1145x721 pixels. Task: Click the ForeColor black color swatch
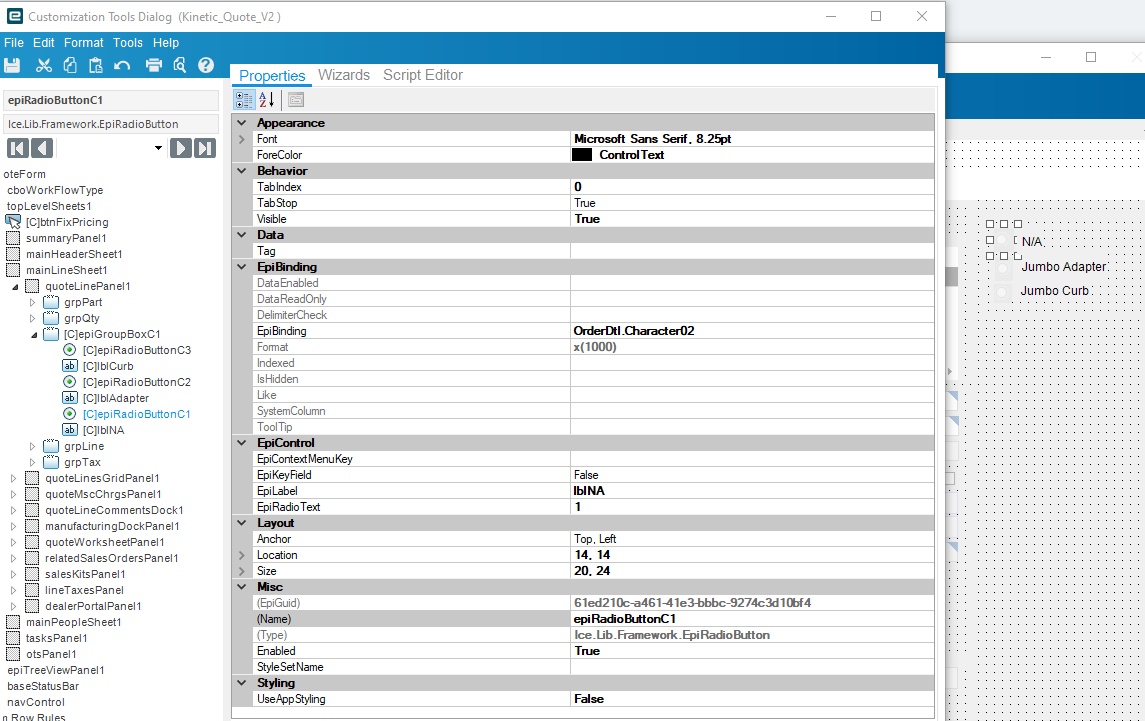point(582,155)
